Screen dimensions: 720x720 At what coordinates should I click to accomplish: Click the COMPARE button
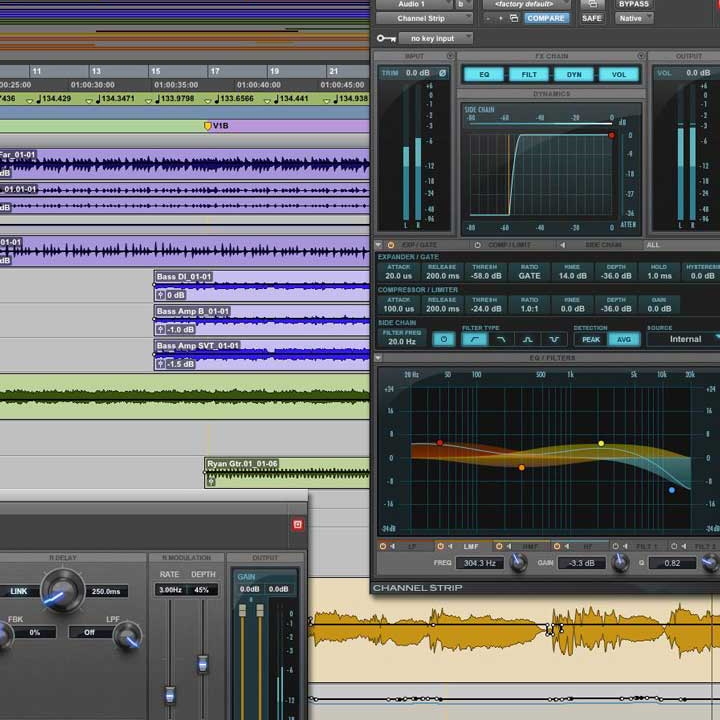[546, 18]
